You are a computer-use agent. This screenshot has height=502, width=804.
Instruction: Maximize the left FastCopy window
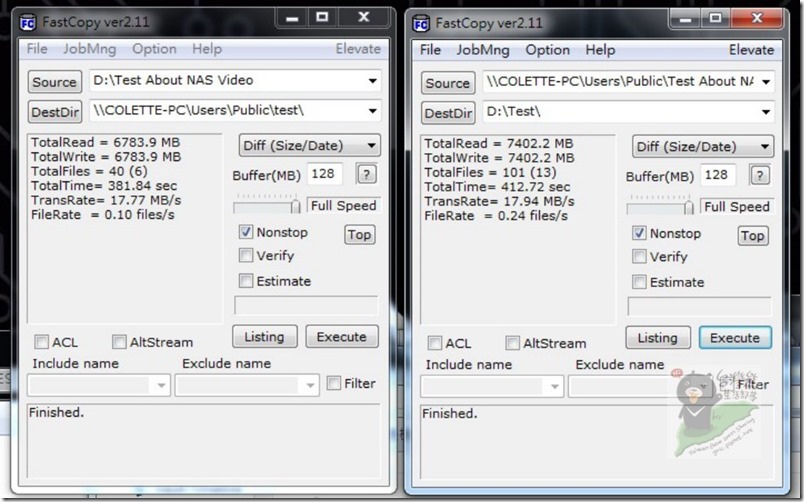click(322, 18)
